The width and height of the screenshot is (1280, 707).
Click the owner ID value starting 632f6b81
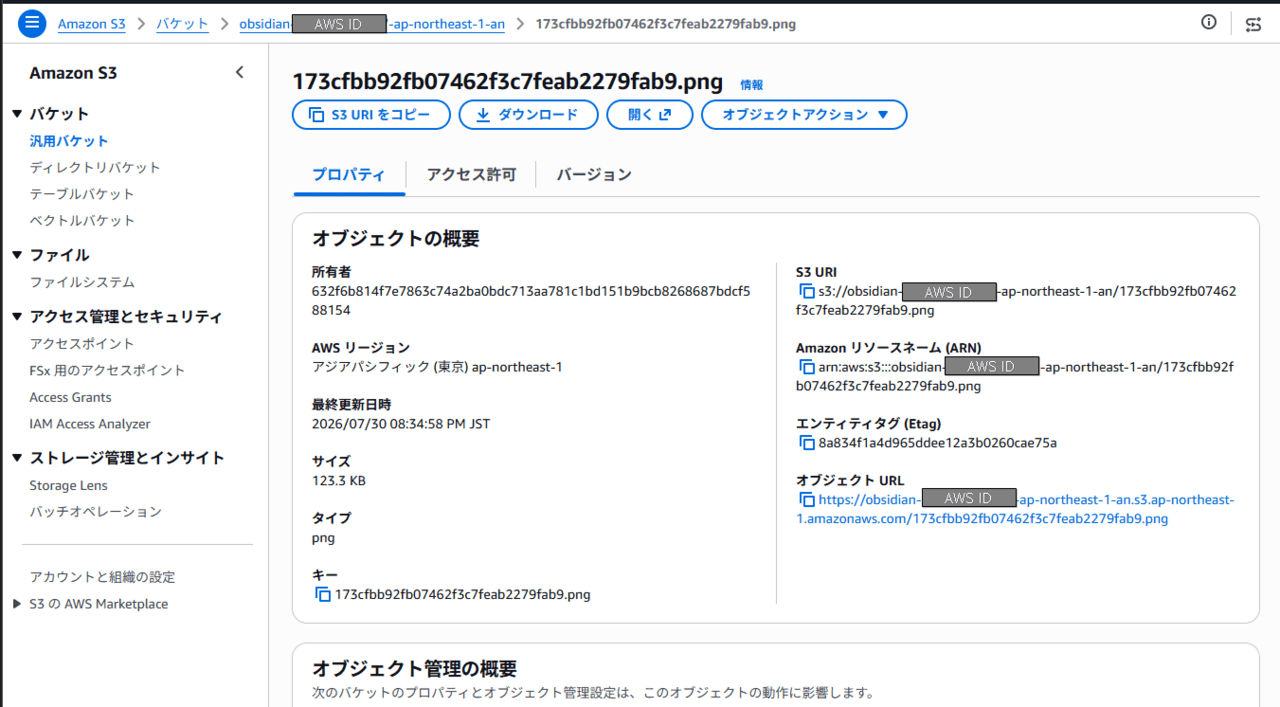point(531,301)
